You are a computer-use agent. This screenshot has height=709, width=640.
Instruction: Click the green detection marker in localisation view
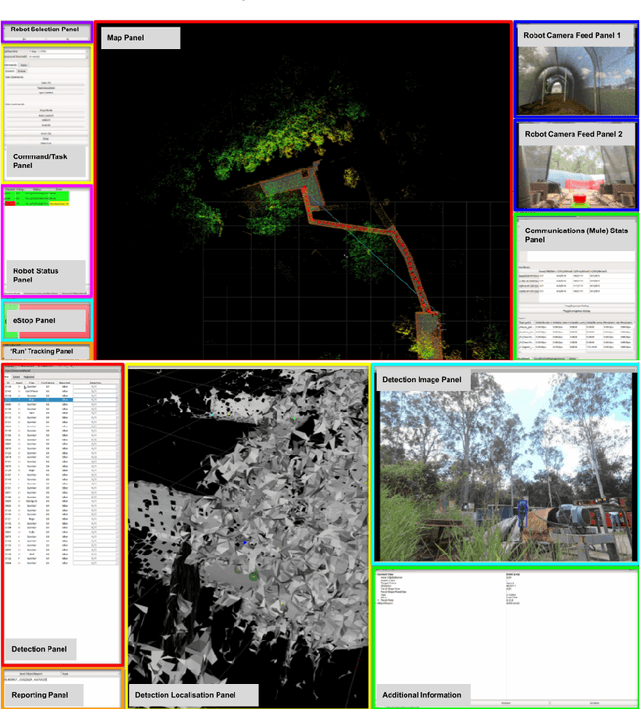point(254,576)
